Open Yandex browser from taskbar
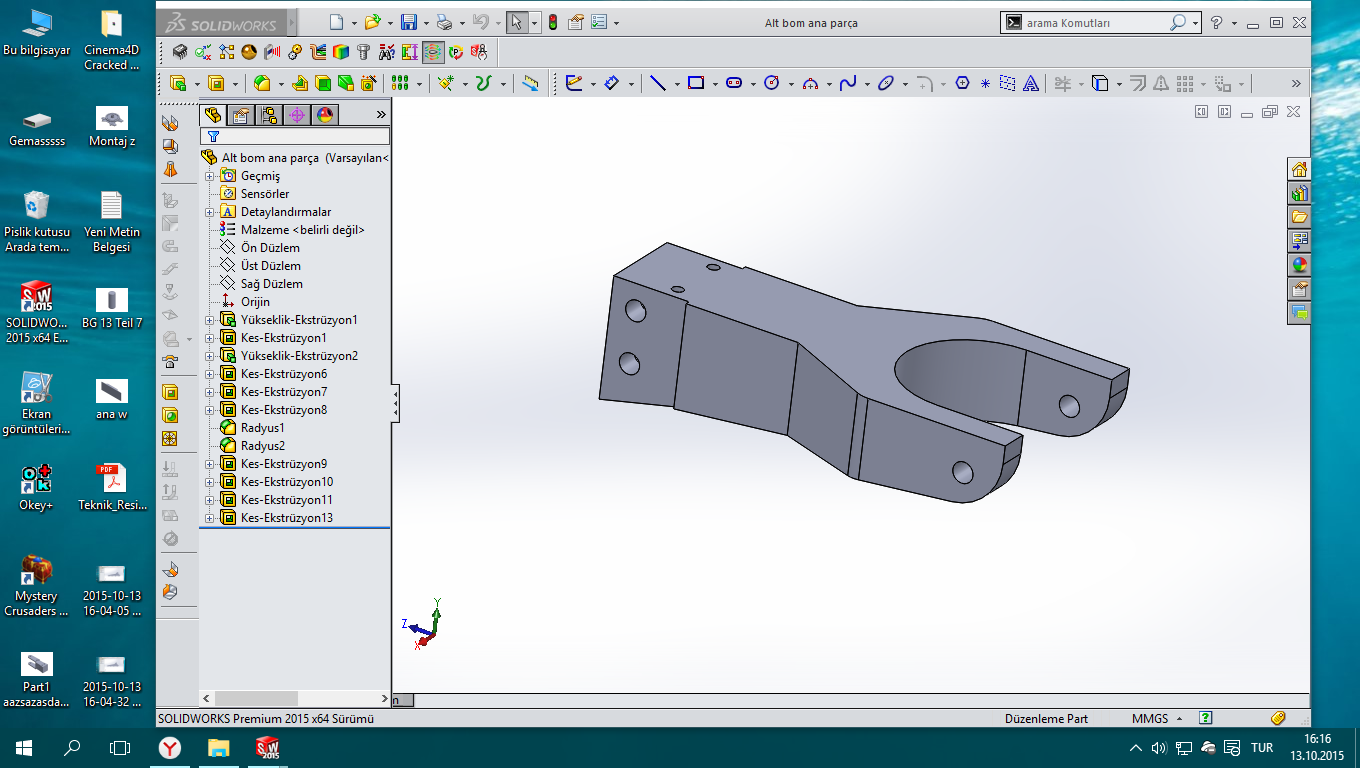Image resolution: width=1360 pixels, height=768 pixels. pos(171,747)
